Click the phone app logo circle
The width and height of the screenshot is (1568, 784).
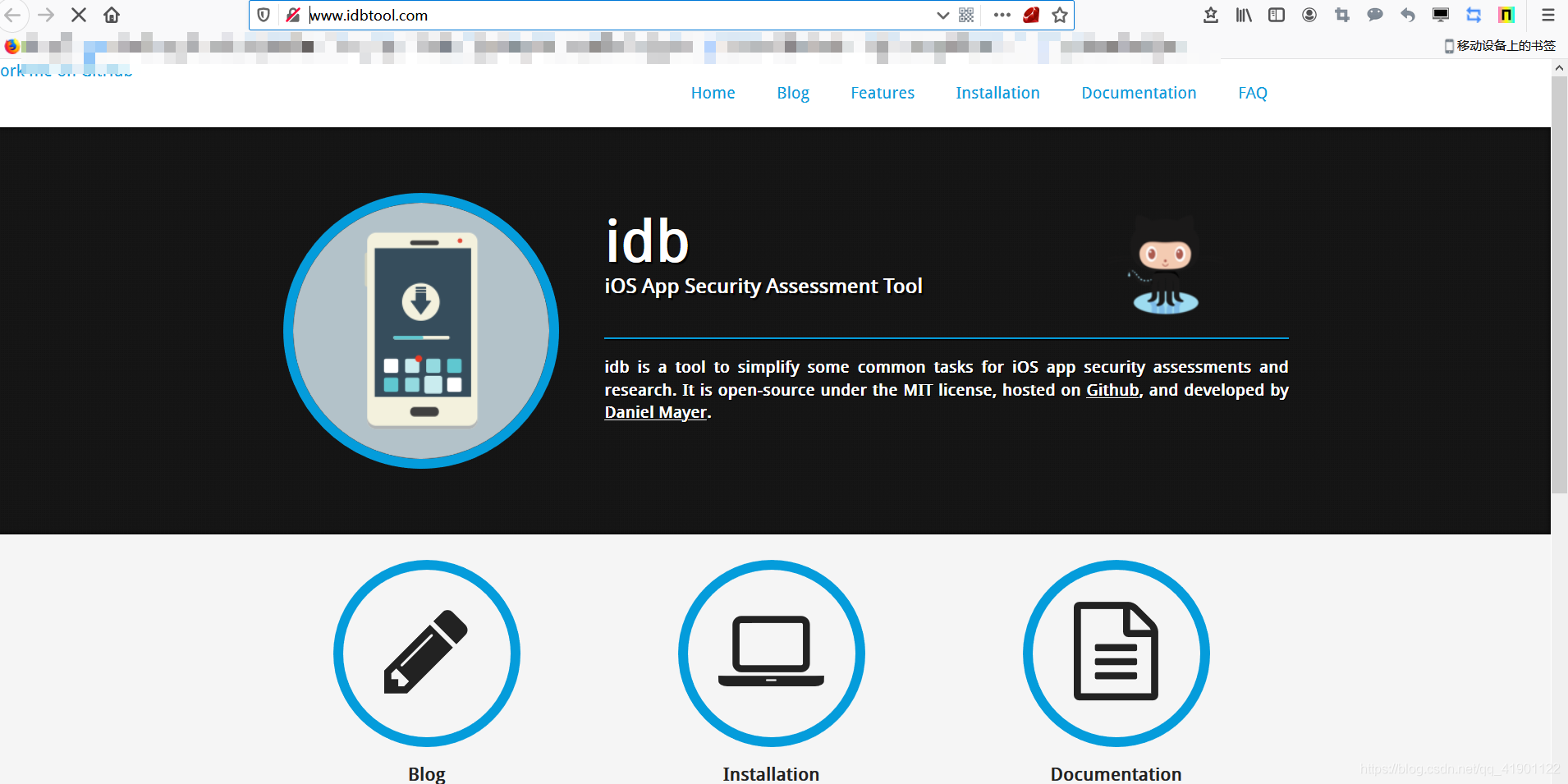pos(421,331)
